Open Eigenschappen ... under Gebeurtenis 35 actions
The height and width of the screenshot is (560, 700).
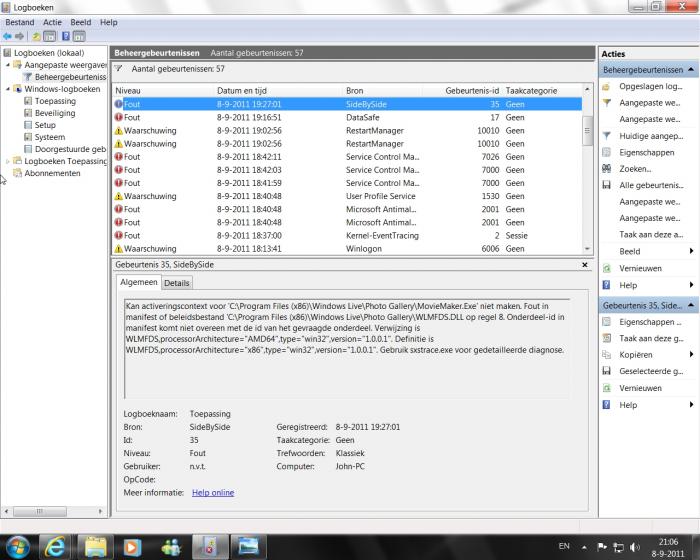(642, 322)
